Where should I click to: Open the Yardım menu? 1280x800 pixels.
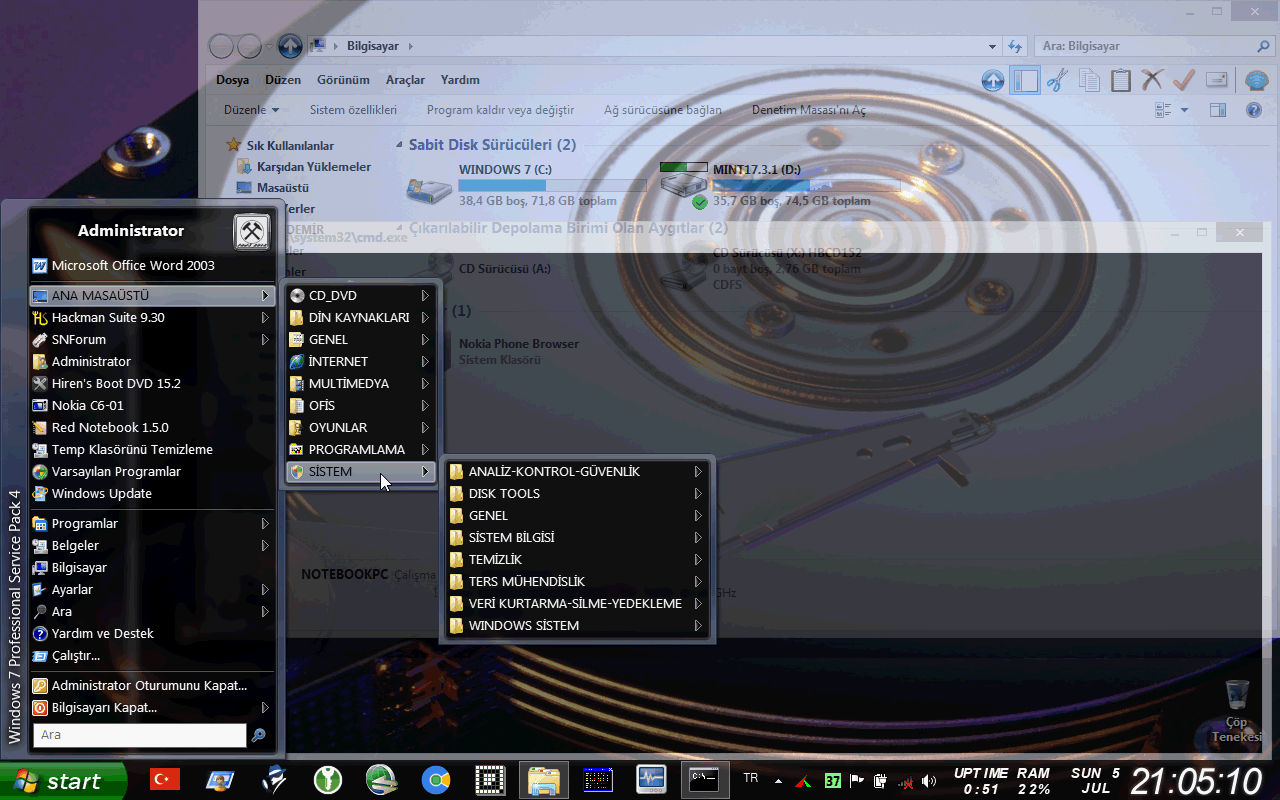[460, 80]
